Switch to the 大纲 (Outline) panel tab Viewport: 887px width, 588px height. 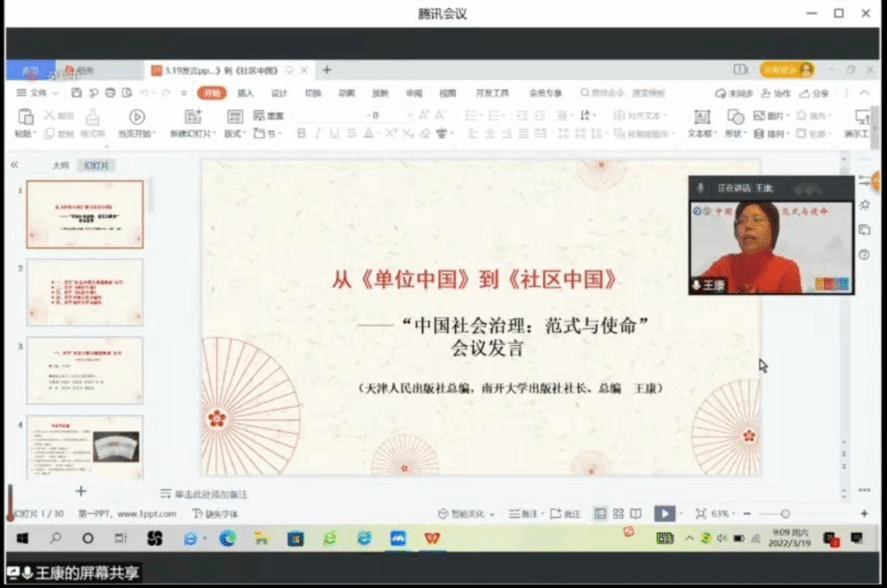coord(61,165)
